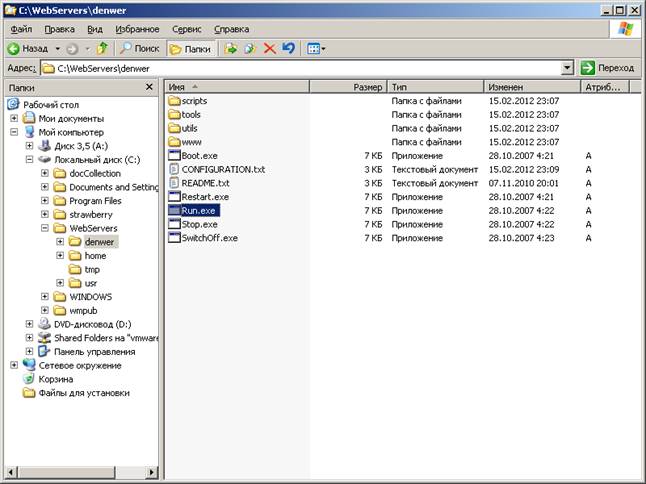Toggle the Папки folders pane button
The height and width of the screenshot is (484, 646).
click(x=192, y=49)
